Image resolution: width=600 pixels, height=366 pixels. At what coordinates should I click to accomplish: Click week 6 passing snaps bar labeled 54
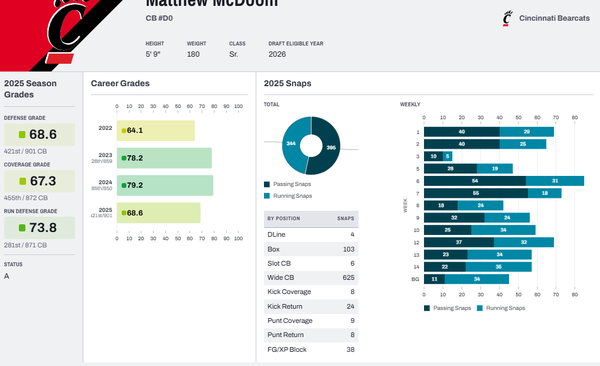pyautogui.click(x=475, y=181)
